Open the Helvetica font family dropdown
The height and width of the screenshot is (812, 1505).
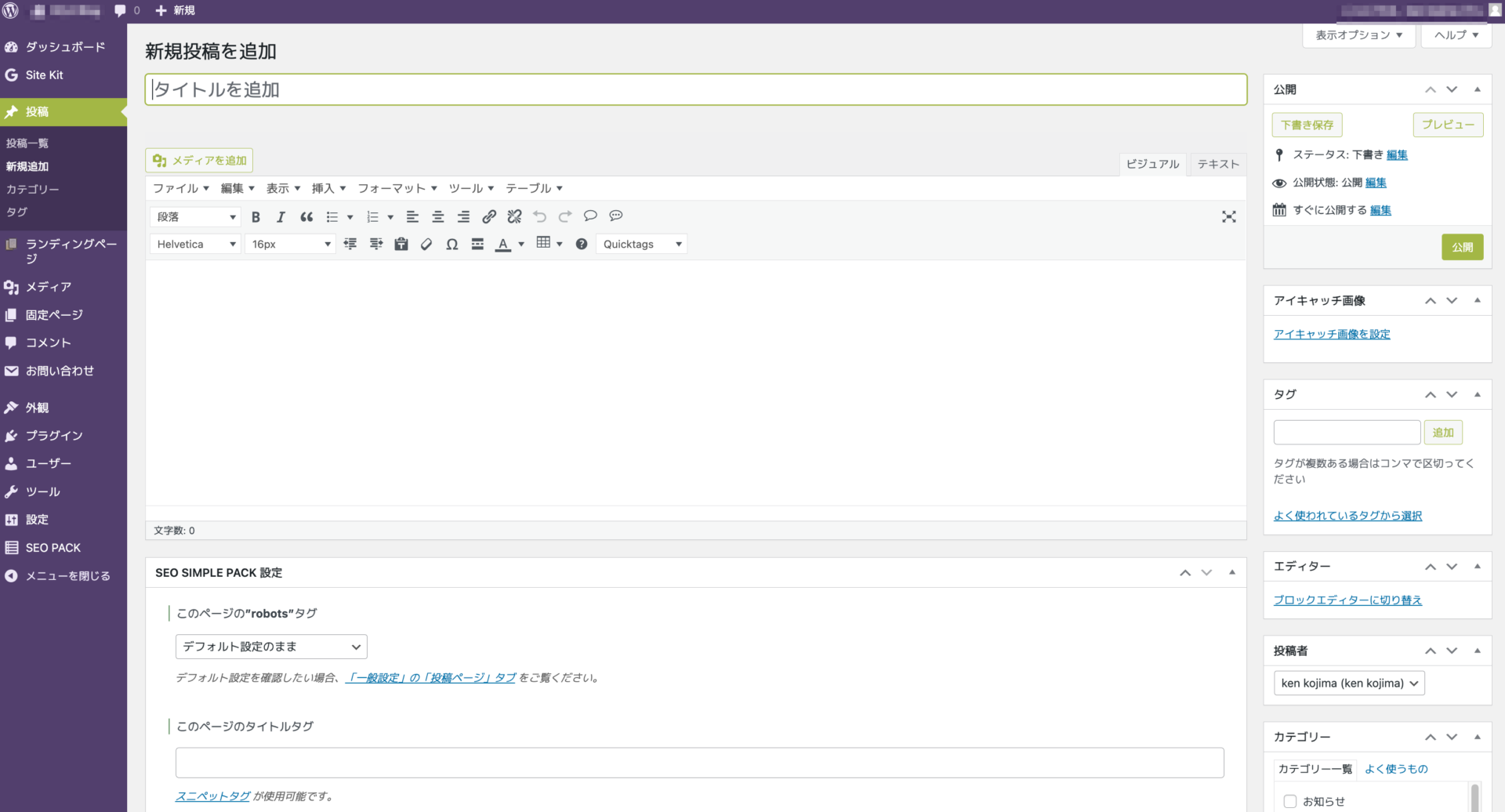195,245
